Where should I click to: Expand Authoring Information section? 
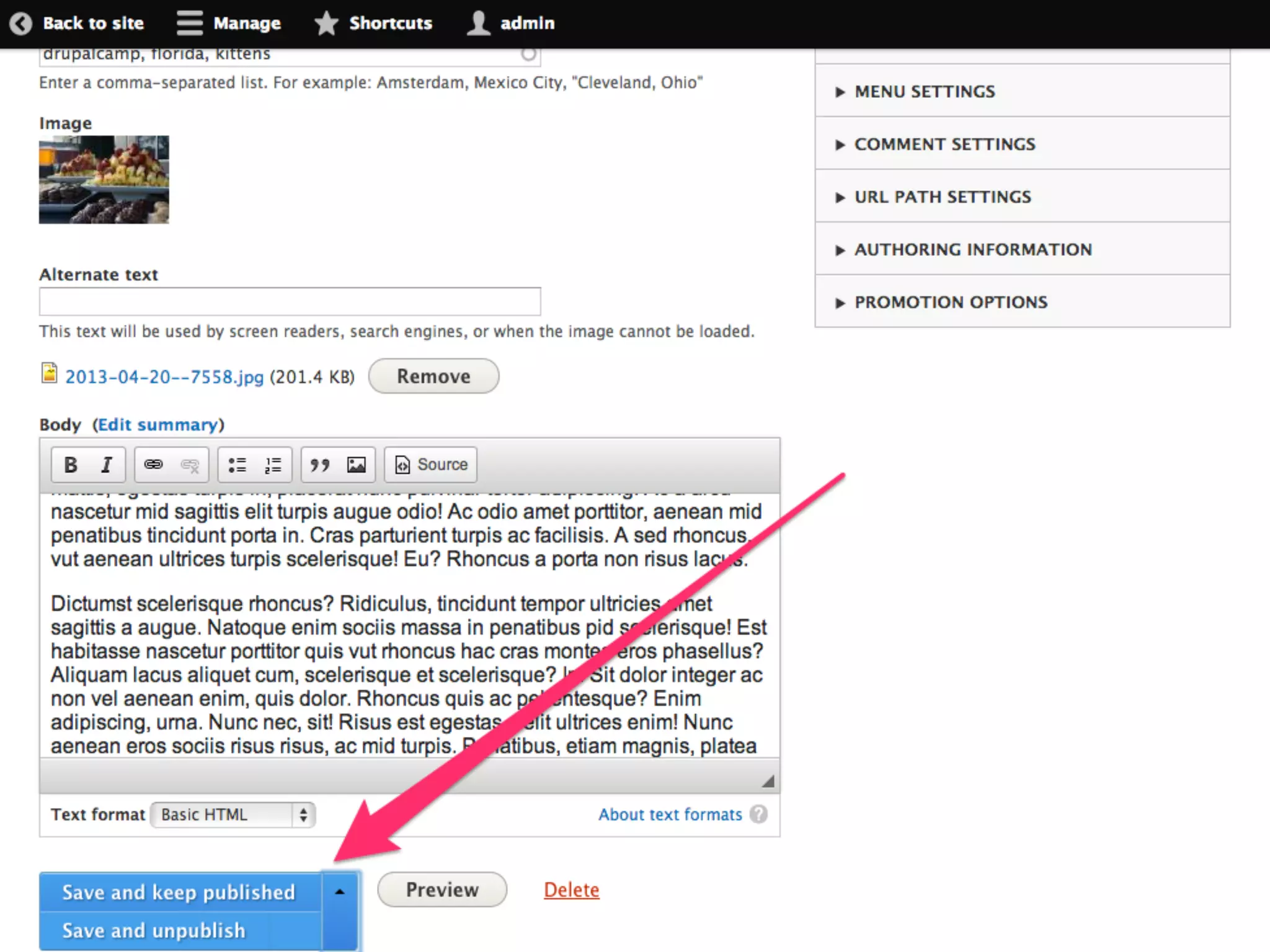click(972, 250)
